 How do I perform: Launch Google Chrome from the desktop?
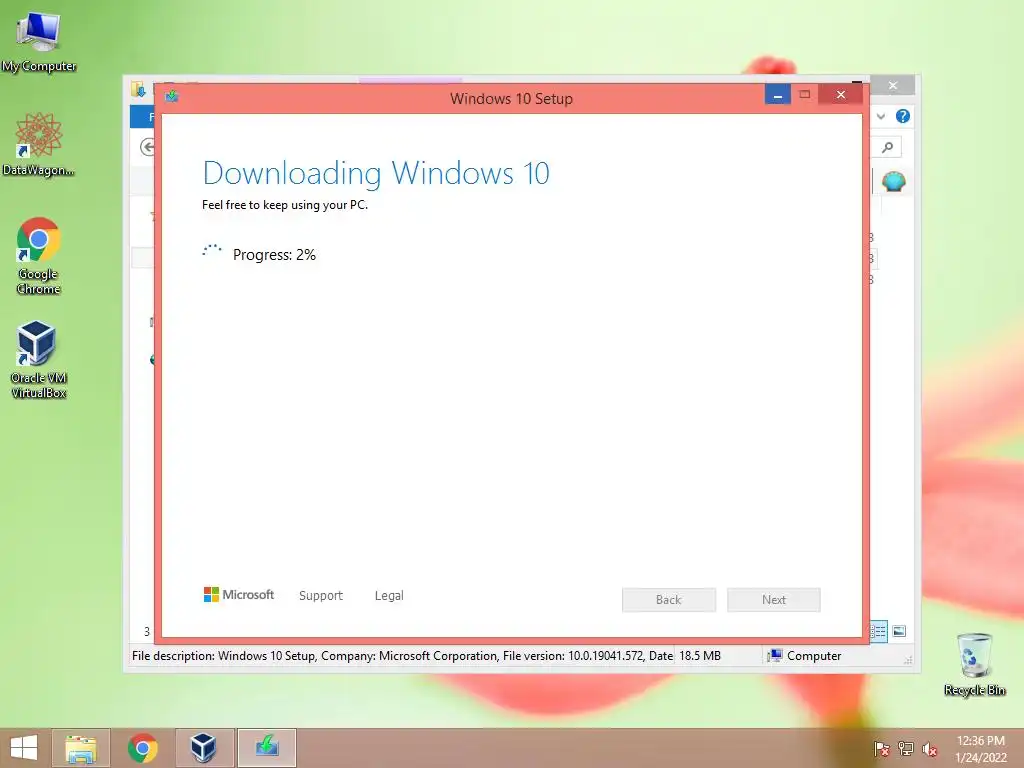click(39, 255)
